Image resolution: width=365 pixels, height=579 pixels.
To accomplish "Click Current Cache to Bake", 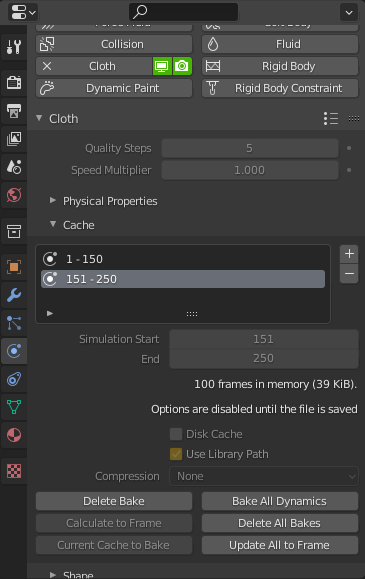I will coord(114,545).
